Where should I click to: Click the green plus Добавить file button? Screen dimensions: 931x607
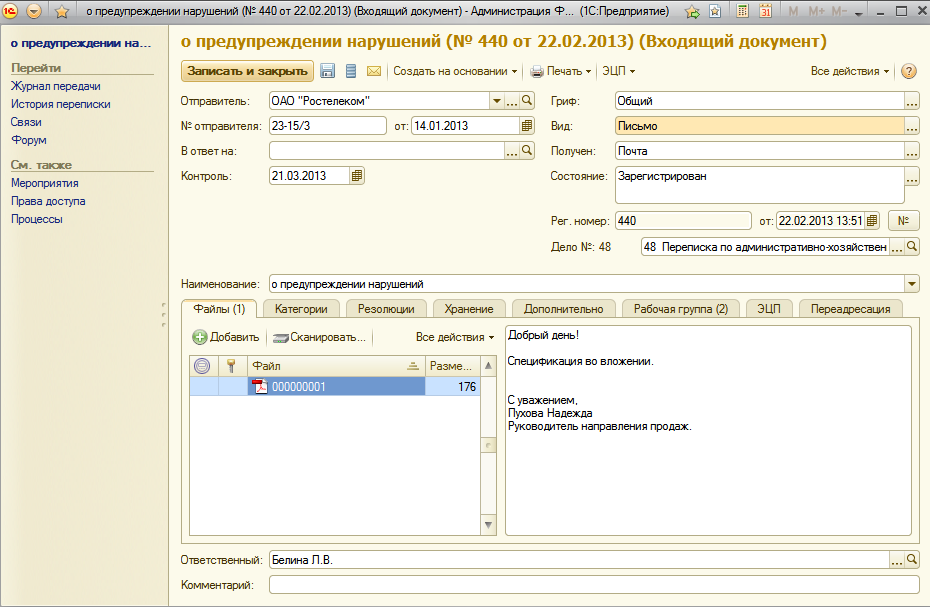(x=226, y=337)
